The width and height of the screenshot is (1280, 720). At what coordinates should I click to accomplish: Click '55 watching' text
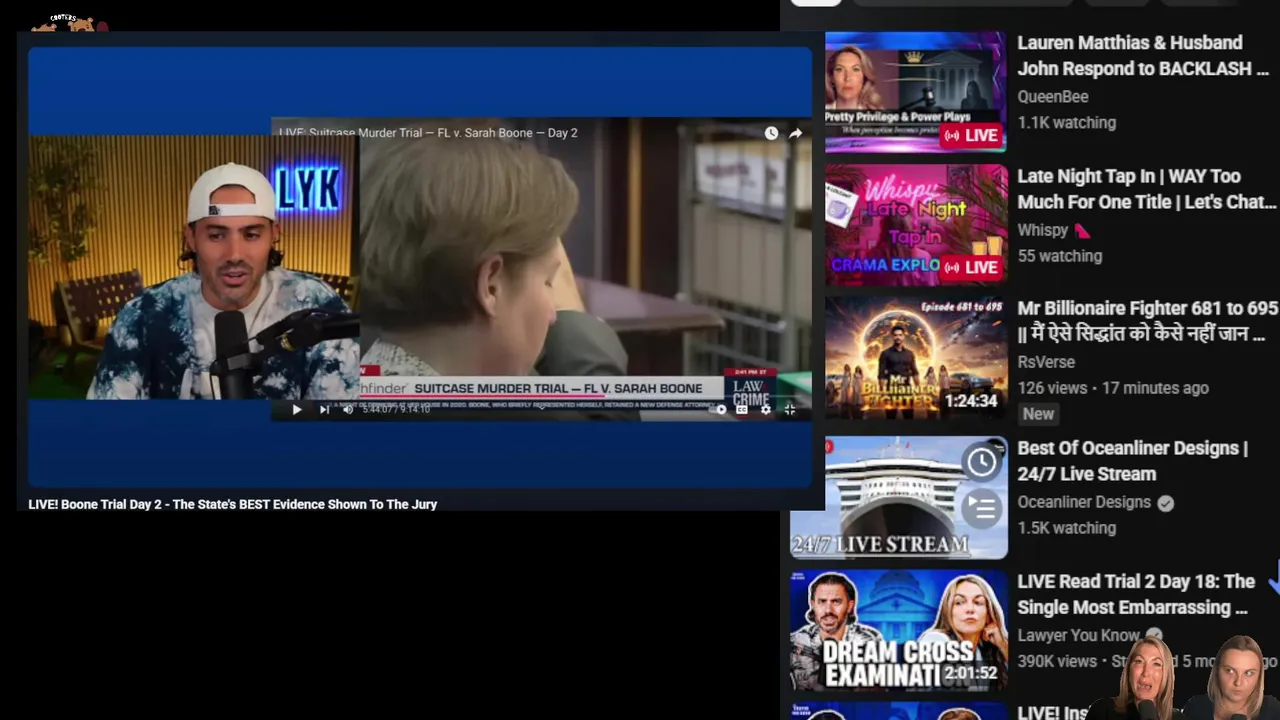point(1059,256)
